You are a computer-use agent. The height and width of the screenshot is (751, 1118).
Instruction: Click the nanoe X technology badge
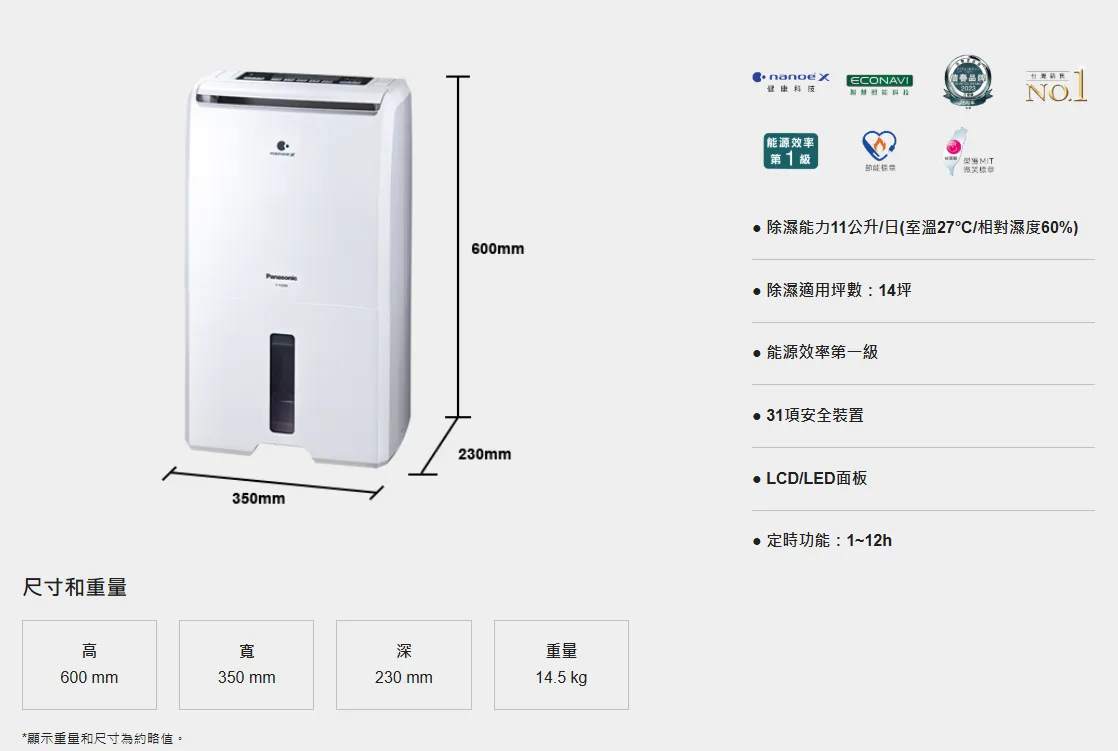pos(791,82)
